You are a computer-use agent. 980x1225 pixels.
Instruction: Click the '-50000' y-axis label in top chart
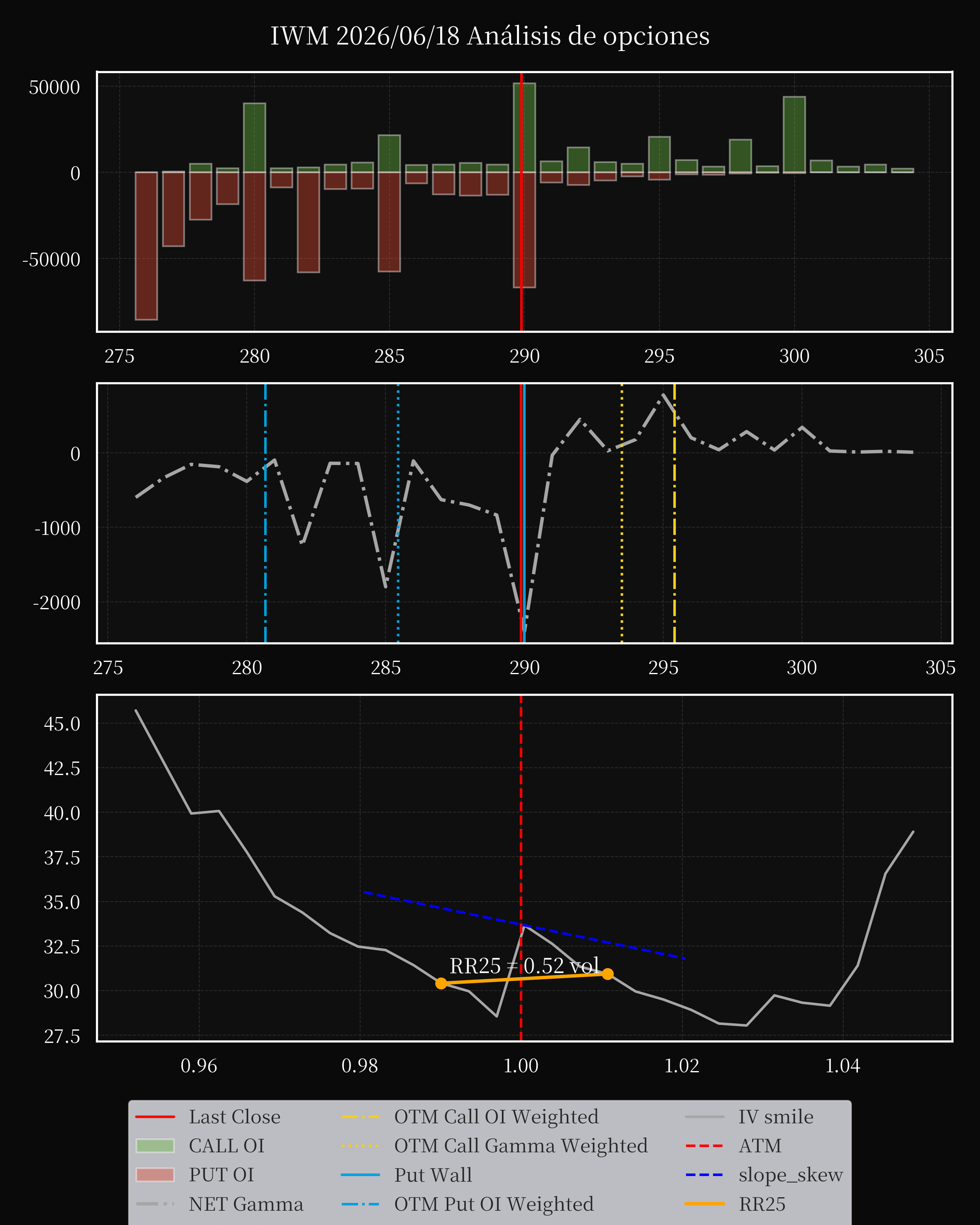click(51, 260)
